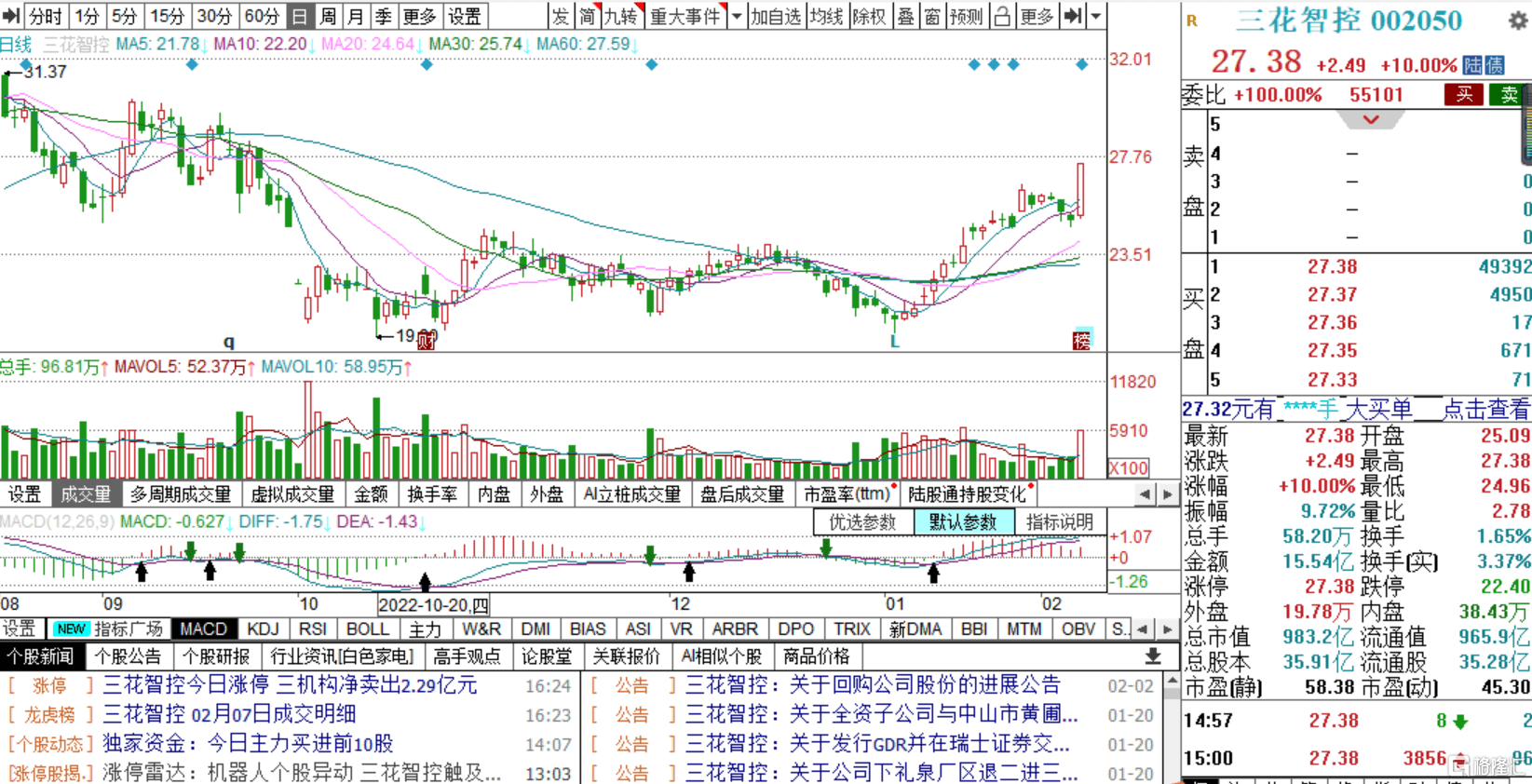
Task: Switch to the 换手率 indicator tab
Action: pos(432,494)
